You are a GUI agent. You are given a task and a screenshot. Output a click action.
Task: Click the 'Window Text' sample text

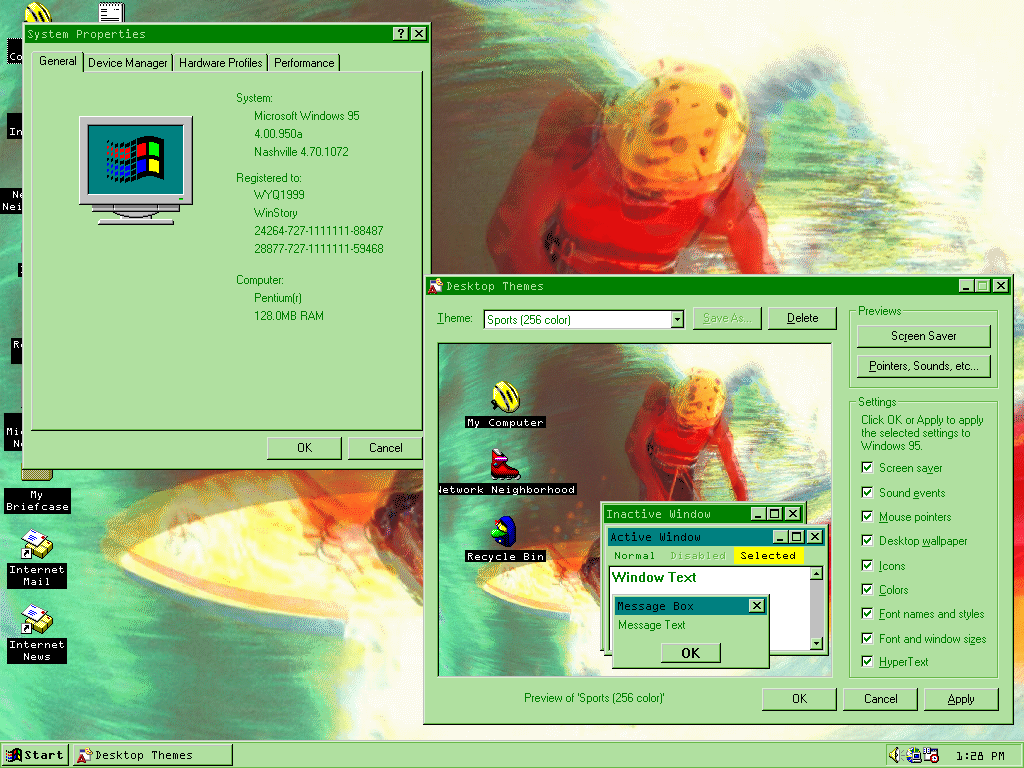654,577
